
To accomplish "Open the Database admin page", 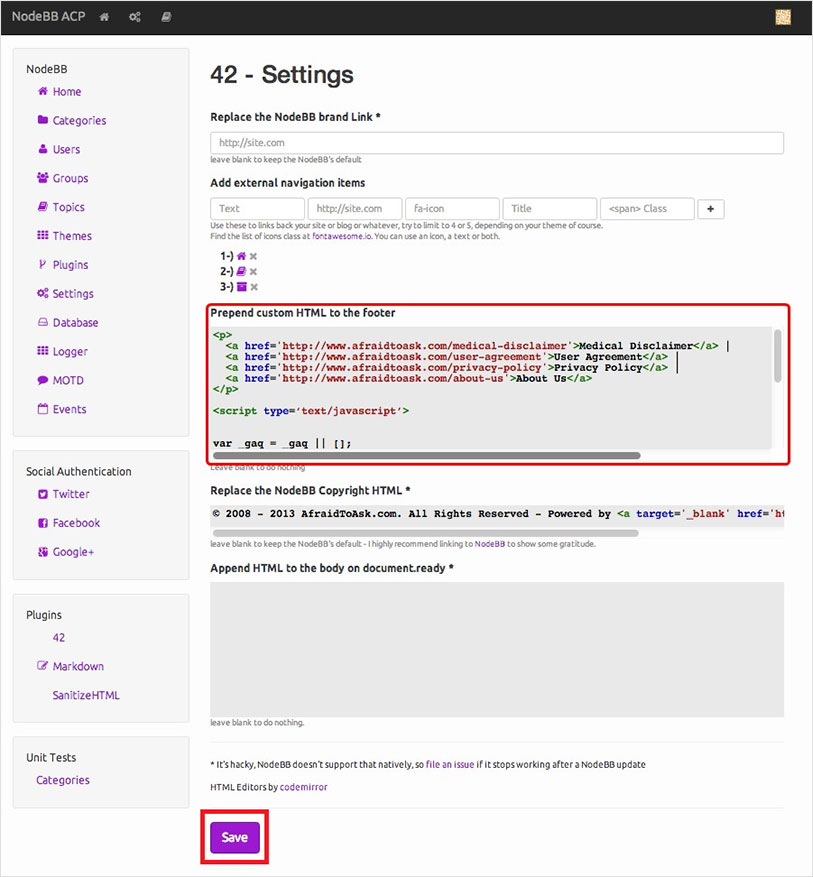I will tap(74, 322).
